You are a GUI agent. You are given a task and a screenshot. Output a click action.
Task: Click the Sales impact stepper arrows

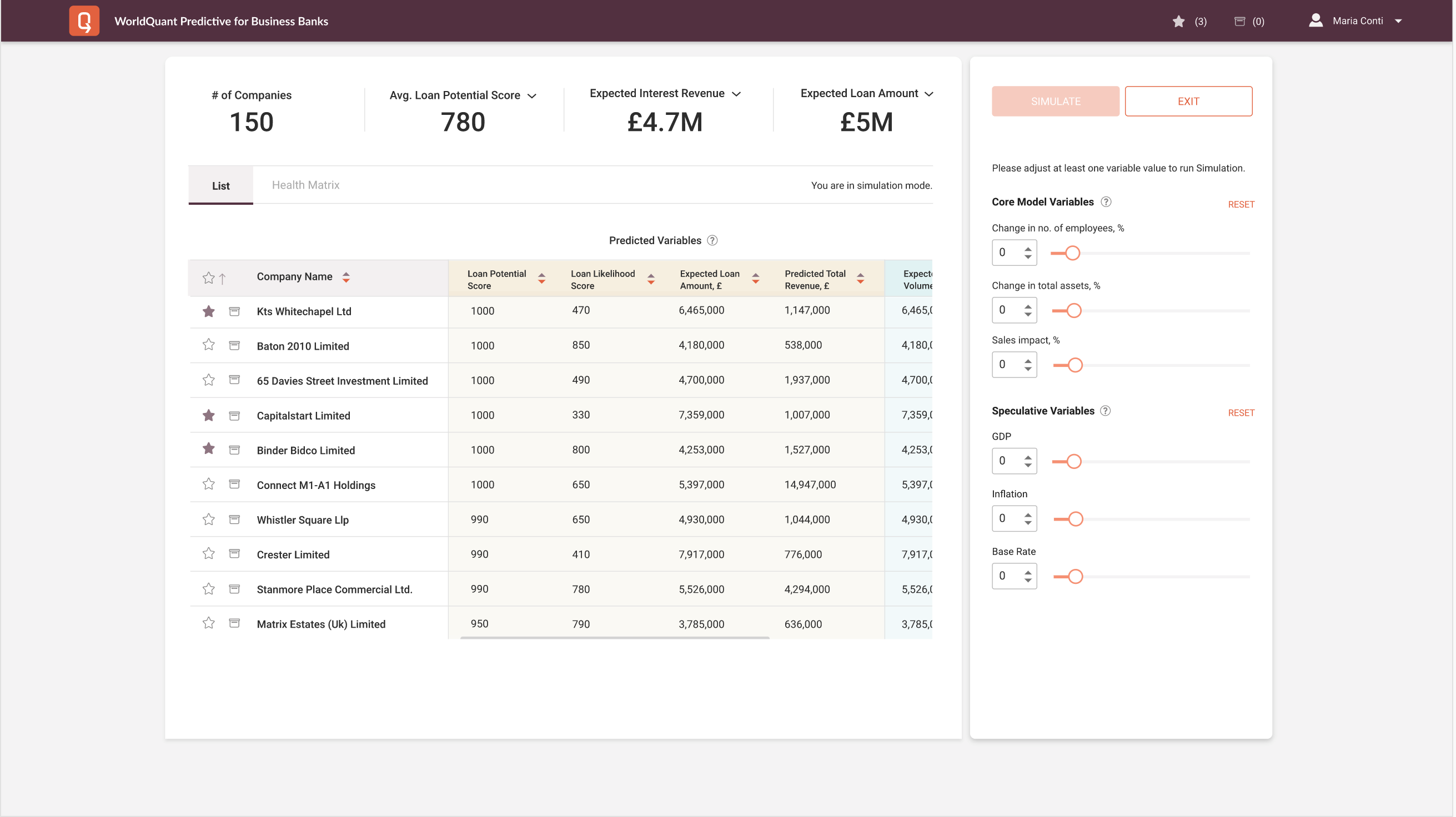tap(1028, 365)
